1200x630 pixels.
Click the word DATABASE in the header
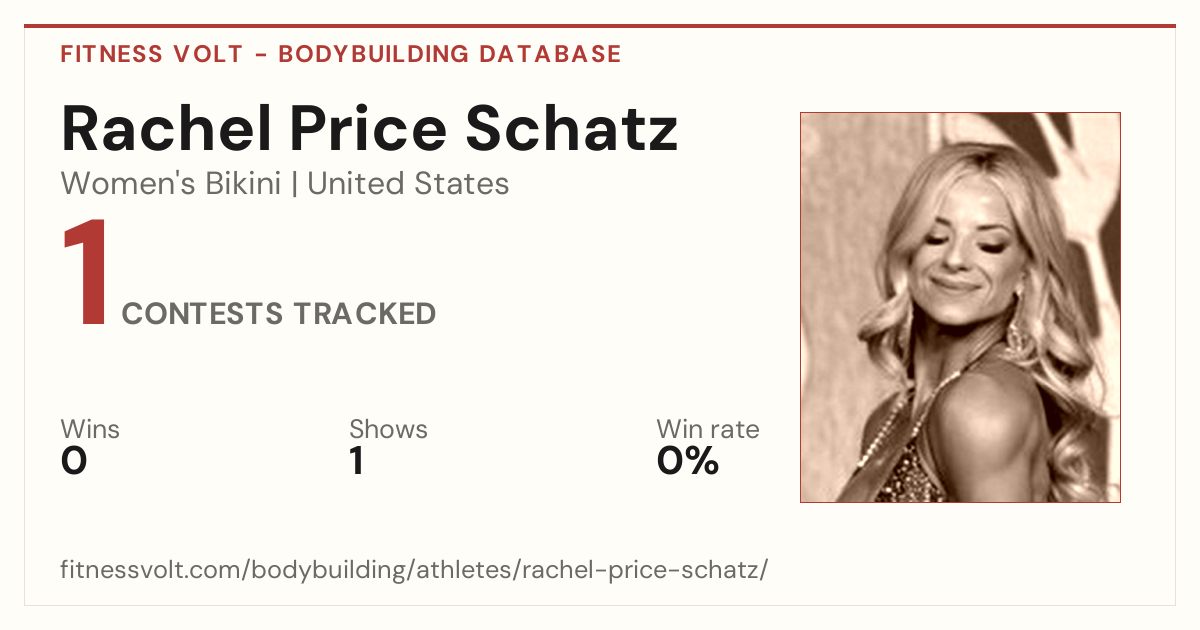pyautogui.click(x=551, y=54)
